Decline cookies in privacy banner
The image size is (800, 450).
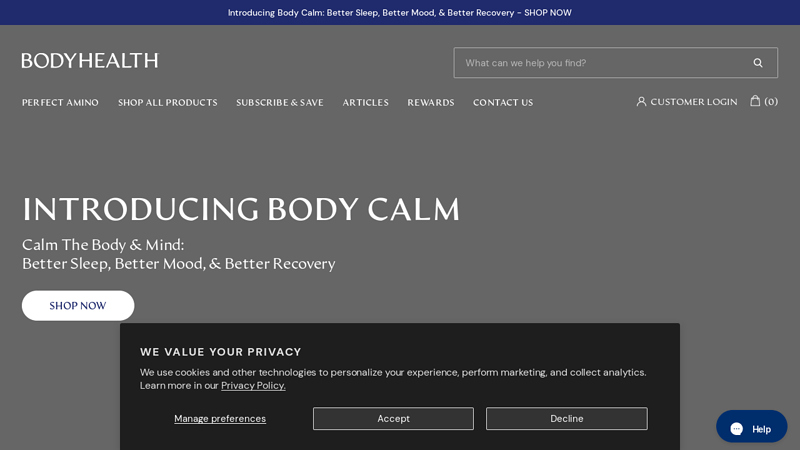click(567, 418)
